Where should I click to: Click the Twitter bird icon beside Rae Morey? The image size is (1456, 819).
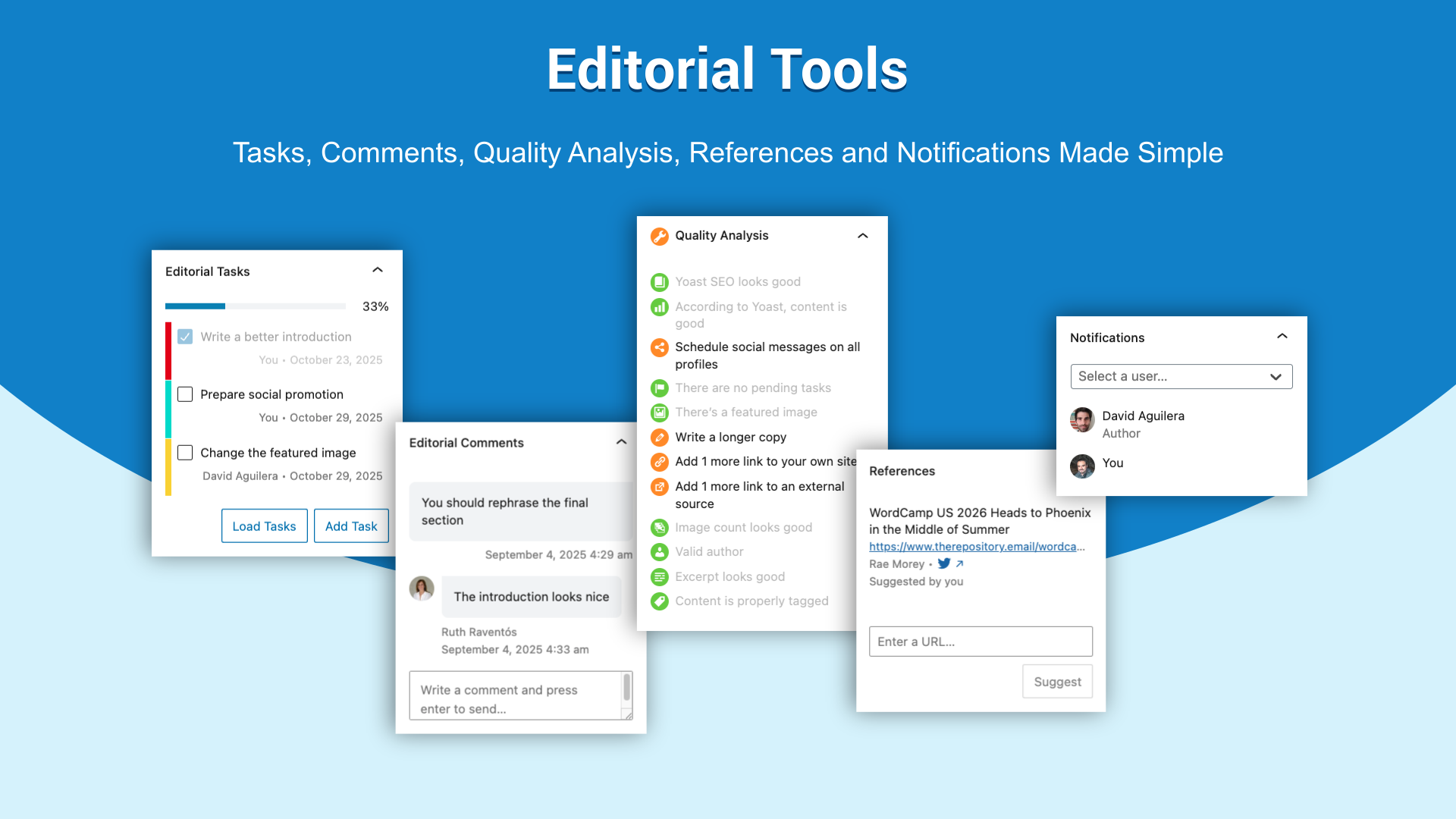click(944, 563)
